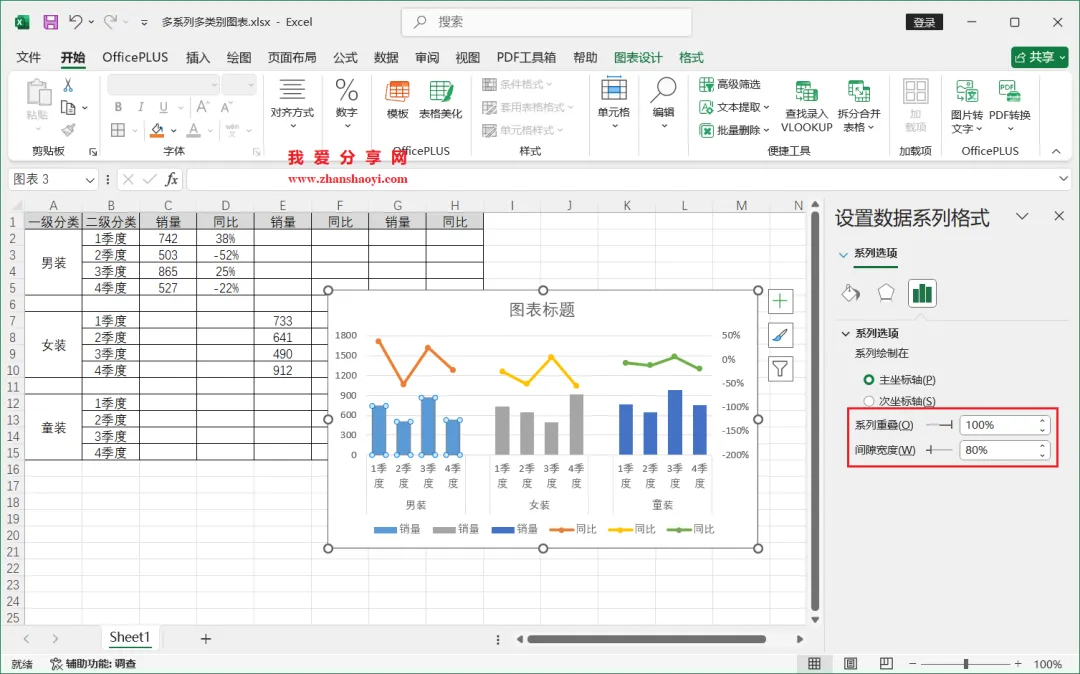Switch to the 图表设计 tab
This screenshot has height=674, width=1080.
pos(638,57)
